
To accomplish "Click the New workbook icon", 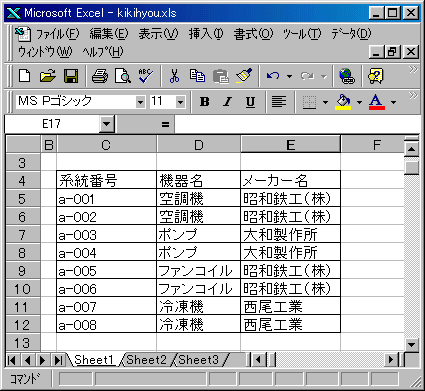I will click(24, 76).
